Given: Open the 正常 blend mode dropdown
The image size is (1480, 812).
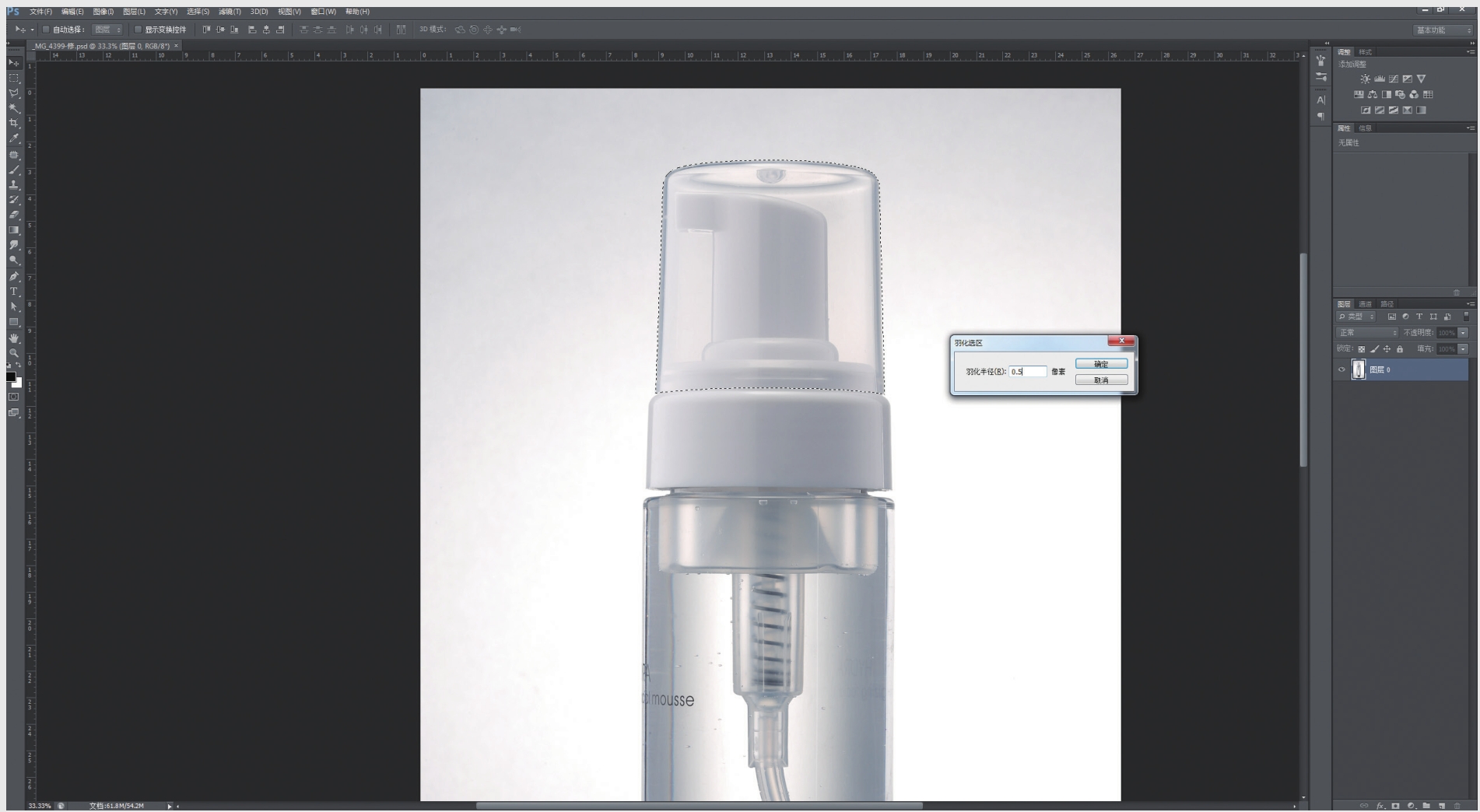Looking at the screenshot, I should pos(1367,333).
